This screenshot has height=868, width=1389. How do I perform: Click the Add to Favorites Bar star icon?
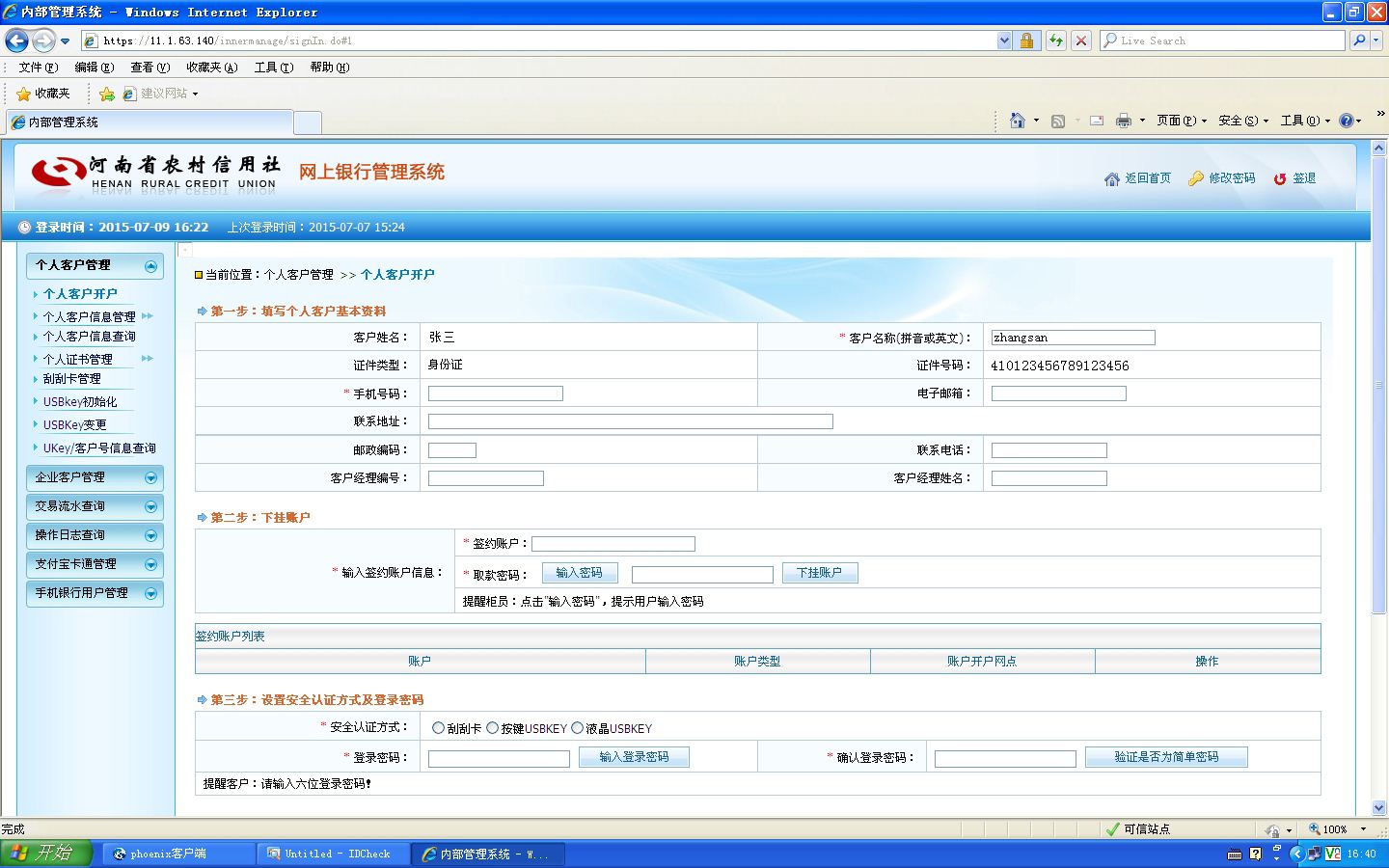click(x=107, y=94)
